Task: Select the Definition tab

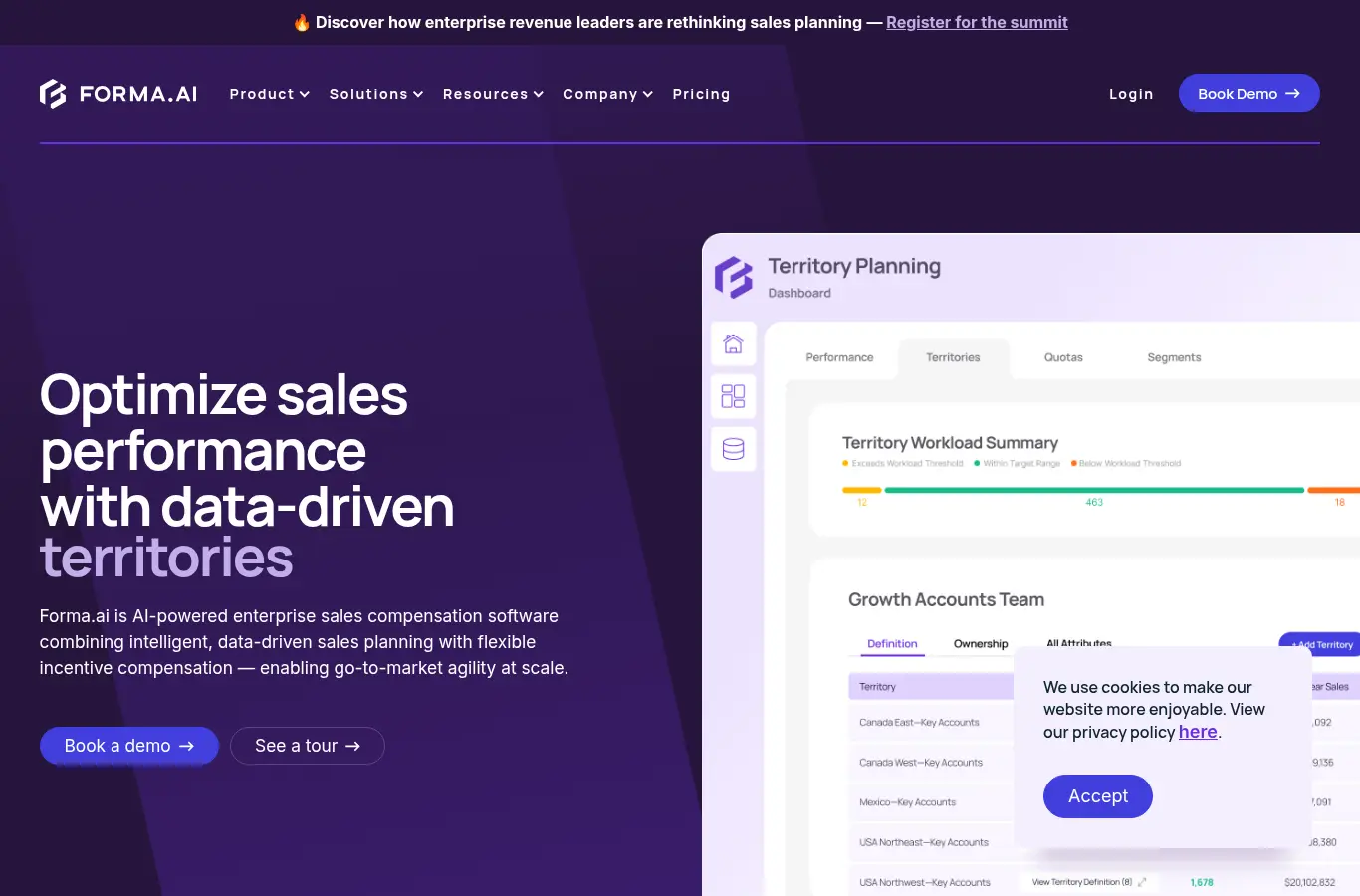Action: pos(892,644)
